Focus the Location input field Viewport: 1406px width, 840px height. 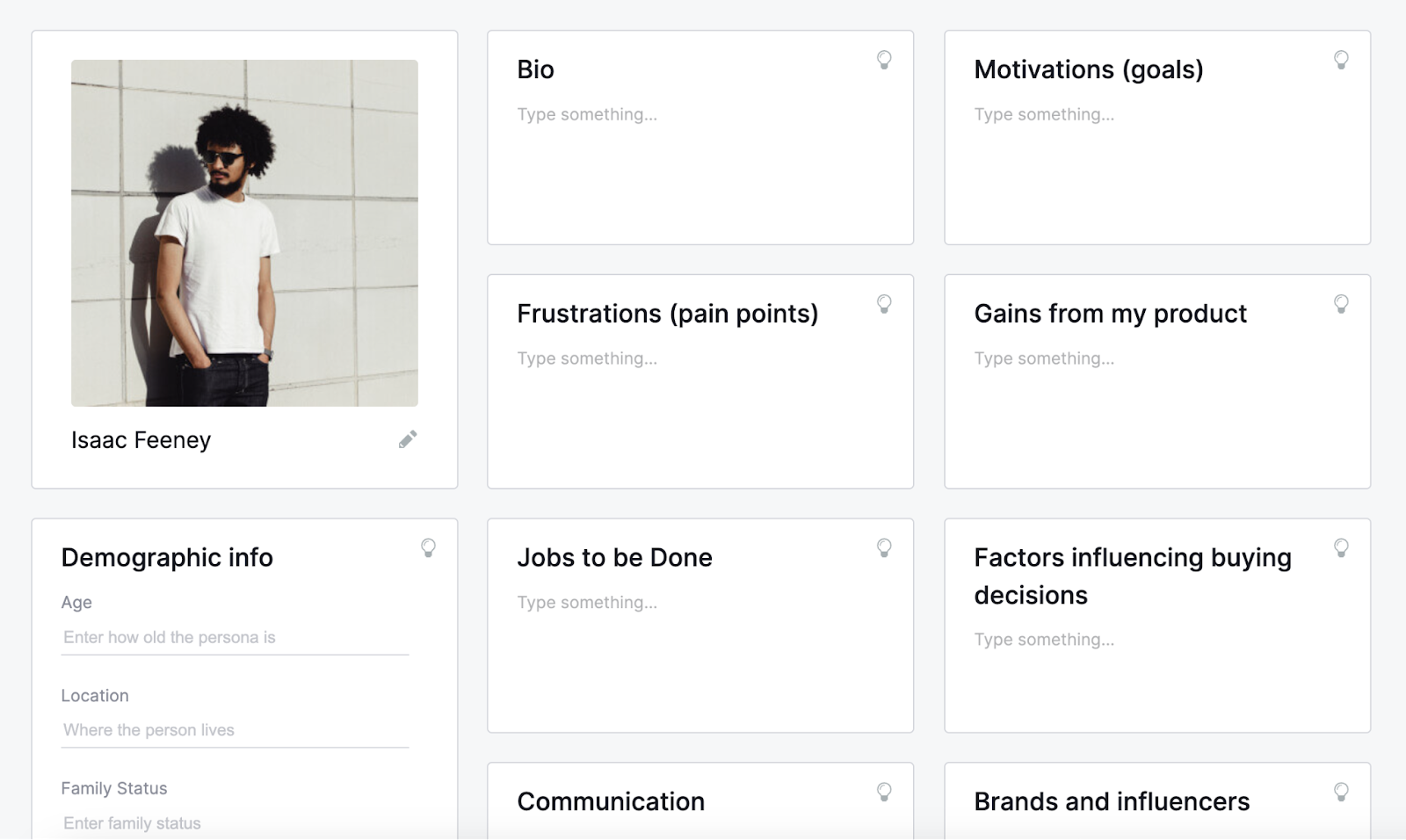pyautogui.click(x=235, y=730)
